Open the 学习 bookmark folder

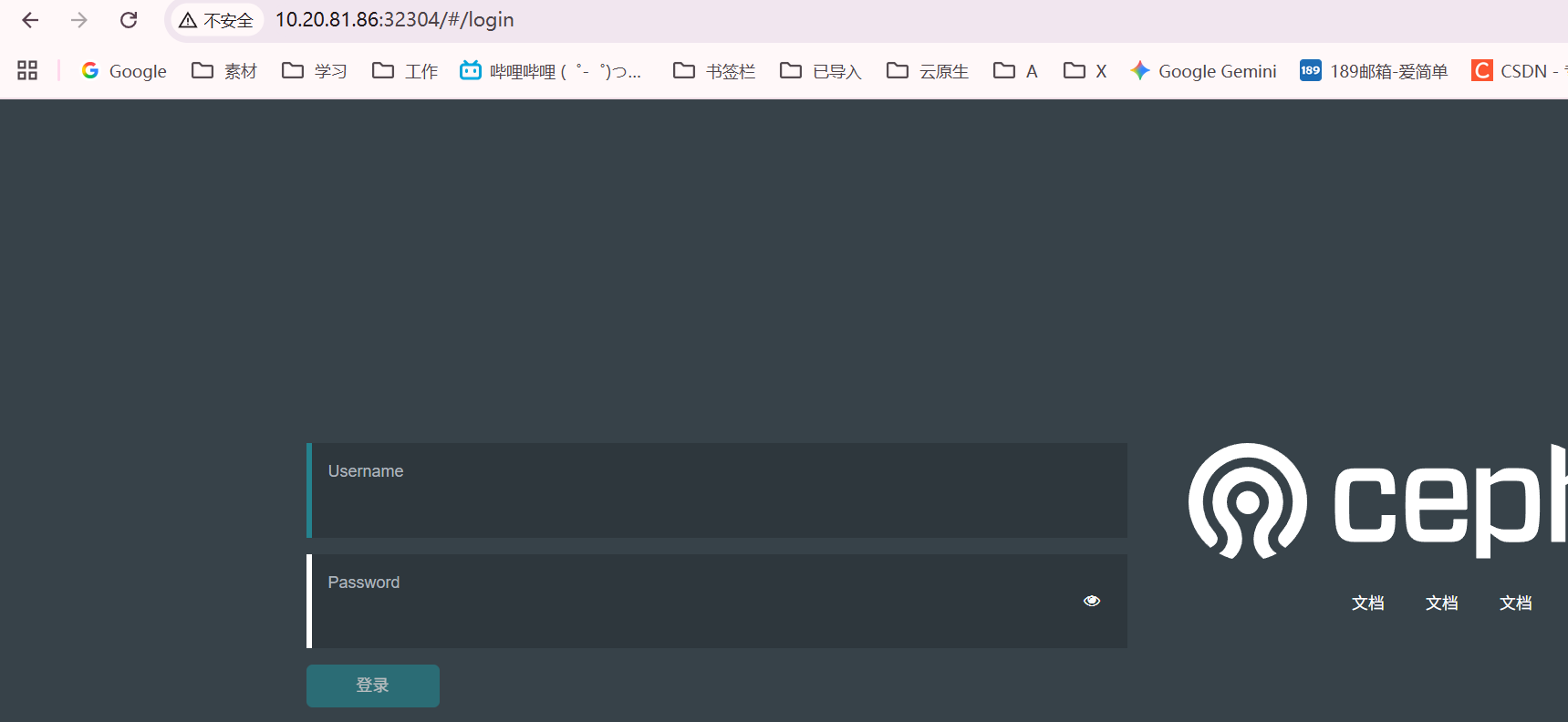point(315,71)
